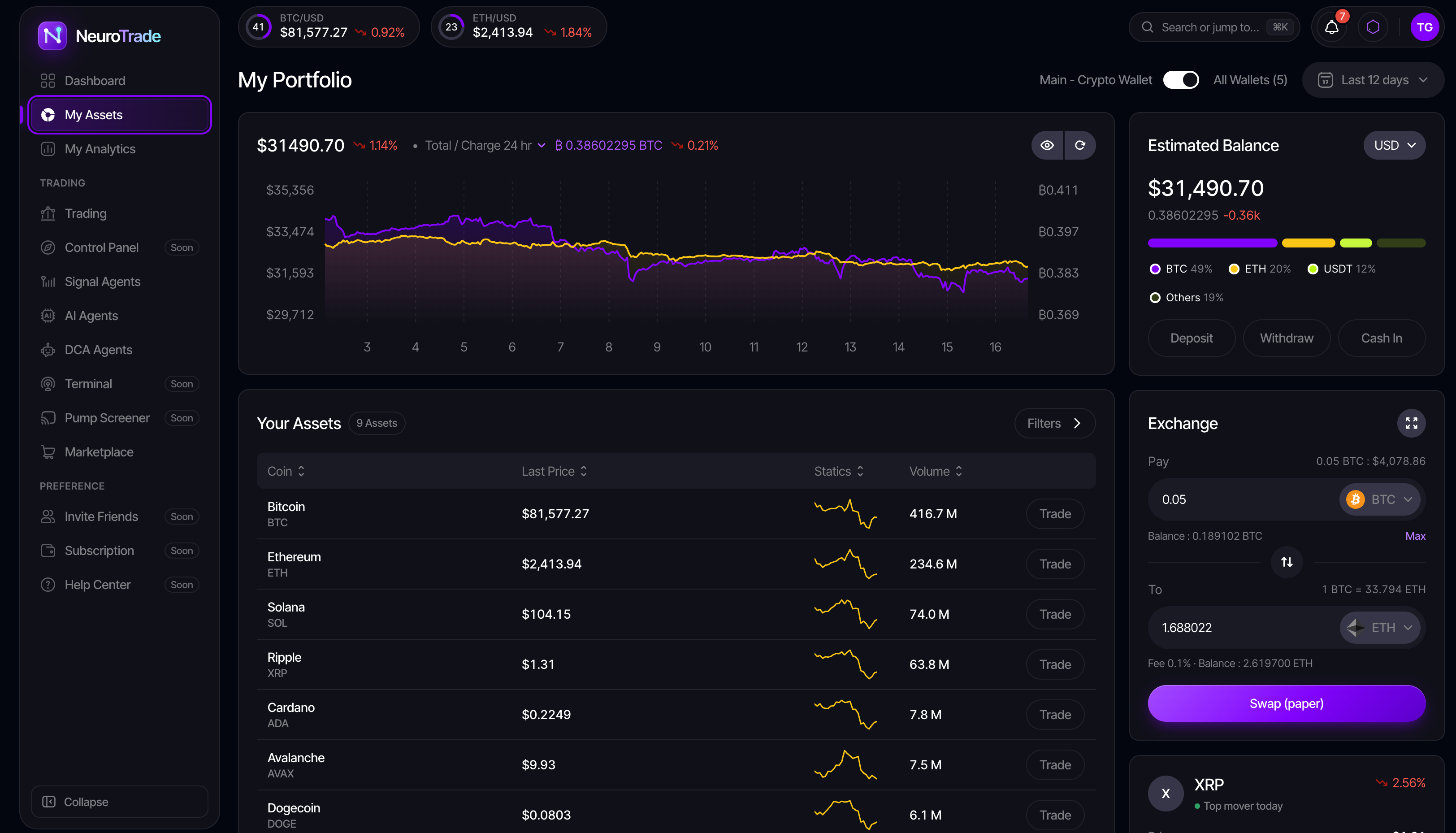Open the Last 12 days dropdown

click(x=1373, y=80)
